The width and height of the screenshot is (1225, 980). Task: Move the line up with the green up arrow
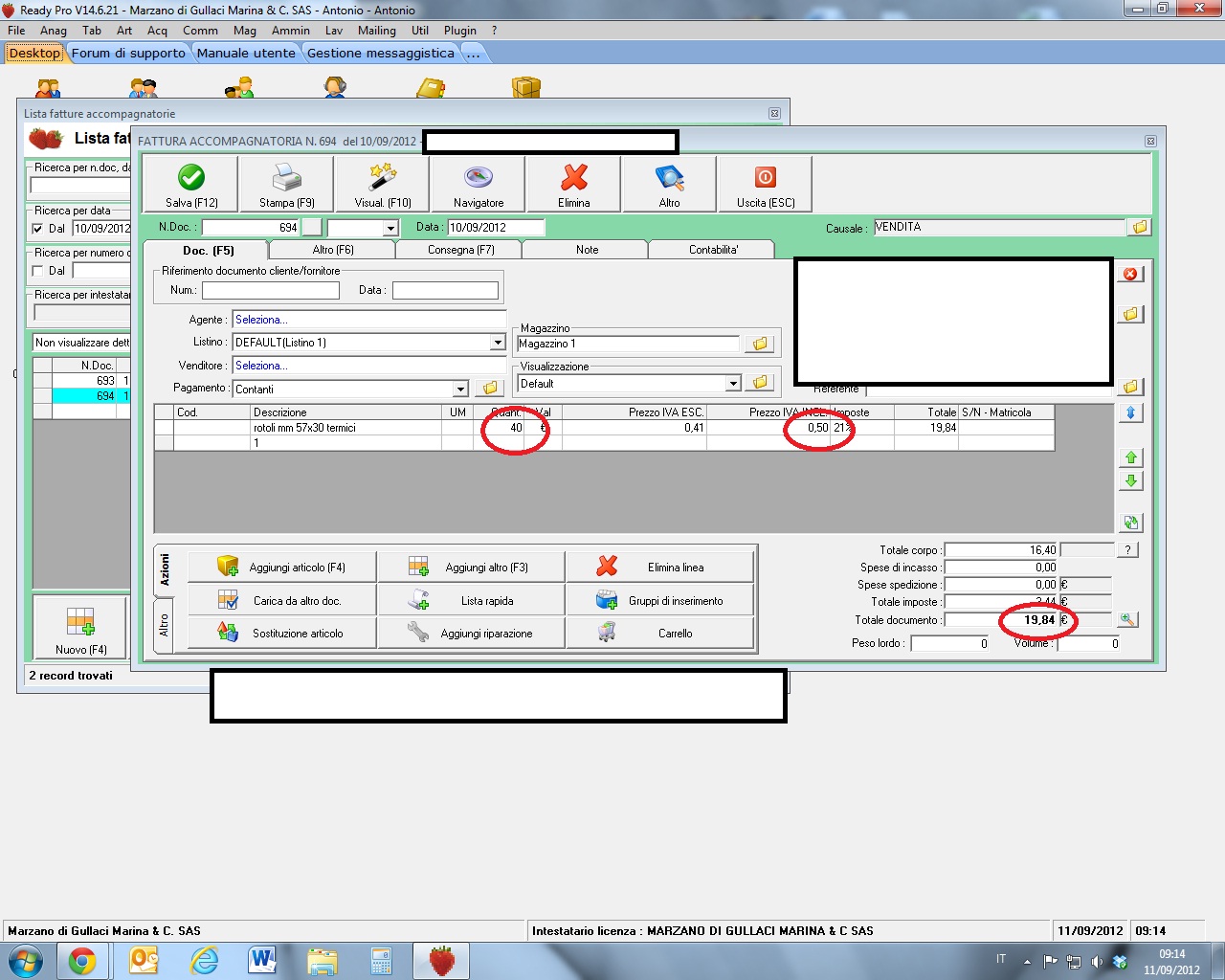(1130, 457)
